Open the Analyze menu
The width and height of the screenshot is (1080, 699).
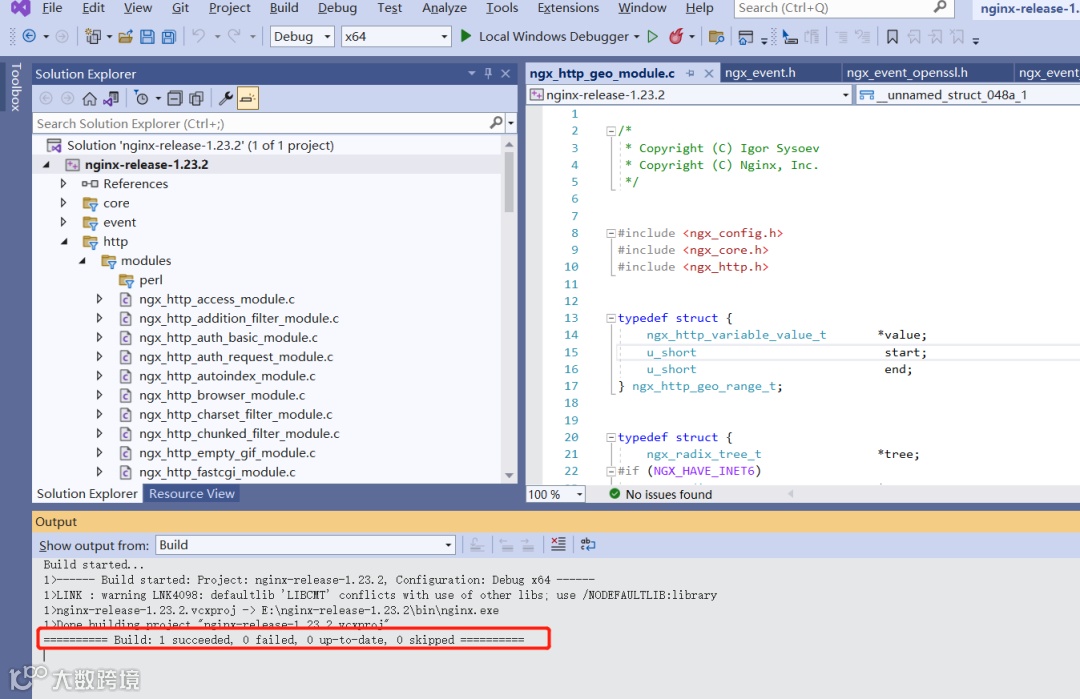click(x=444, y=8)
